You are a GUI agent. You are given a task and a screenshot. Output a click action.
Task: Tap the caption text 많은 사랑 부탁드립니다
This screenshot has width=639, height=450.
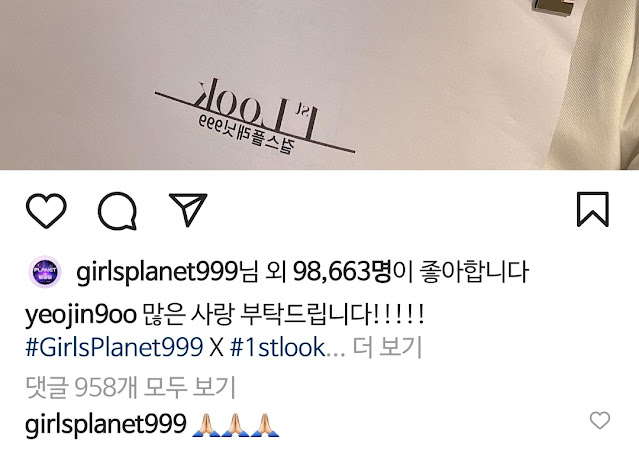[284, 315]
